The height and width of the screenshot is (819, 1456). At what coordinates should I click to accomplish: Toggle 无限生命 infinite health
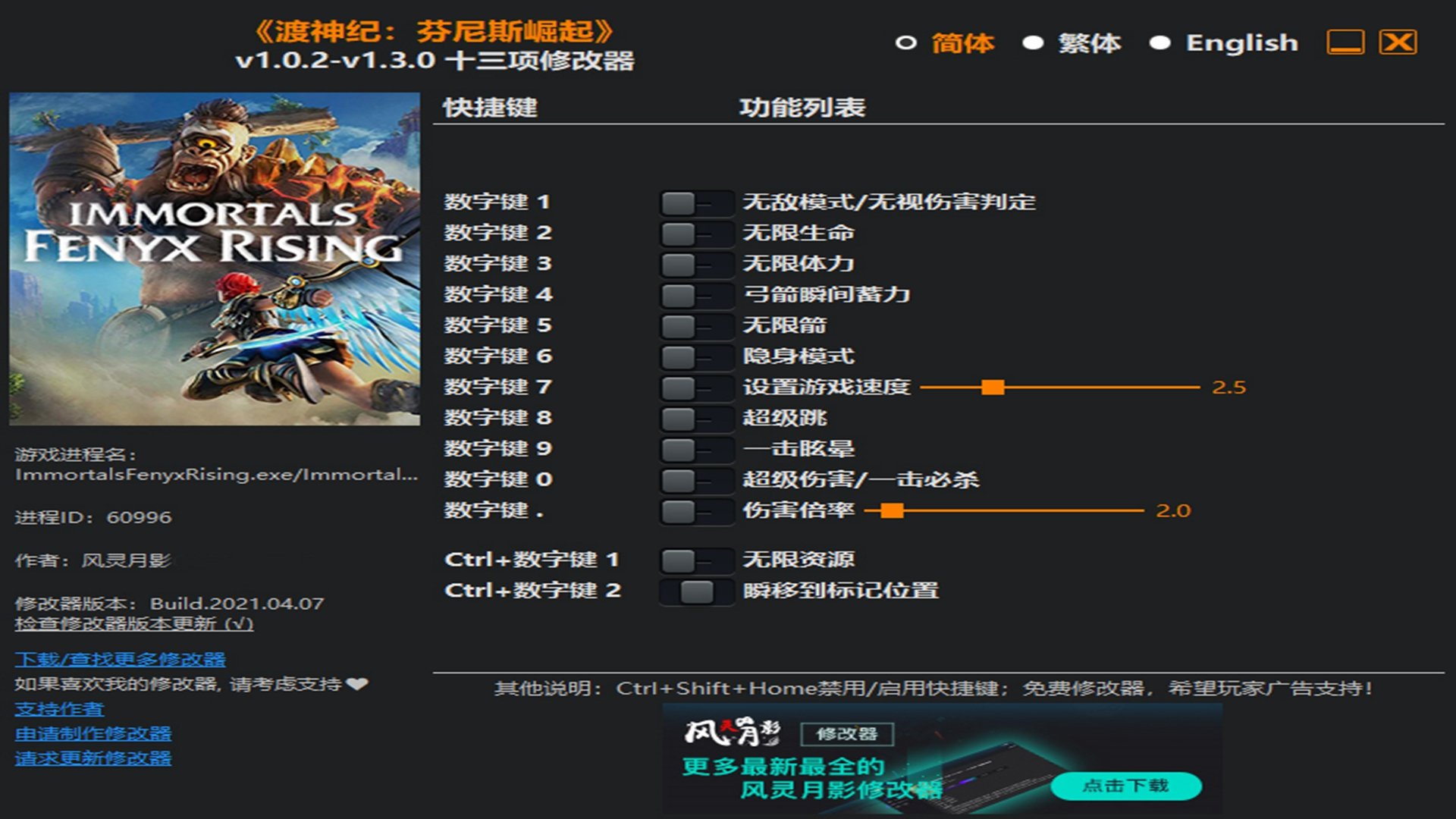pos(695,234)
